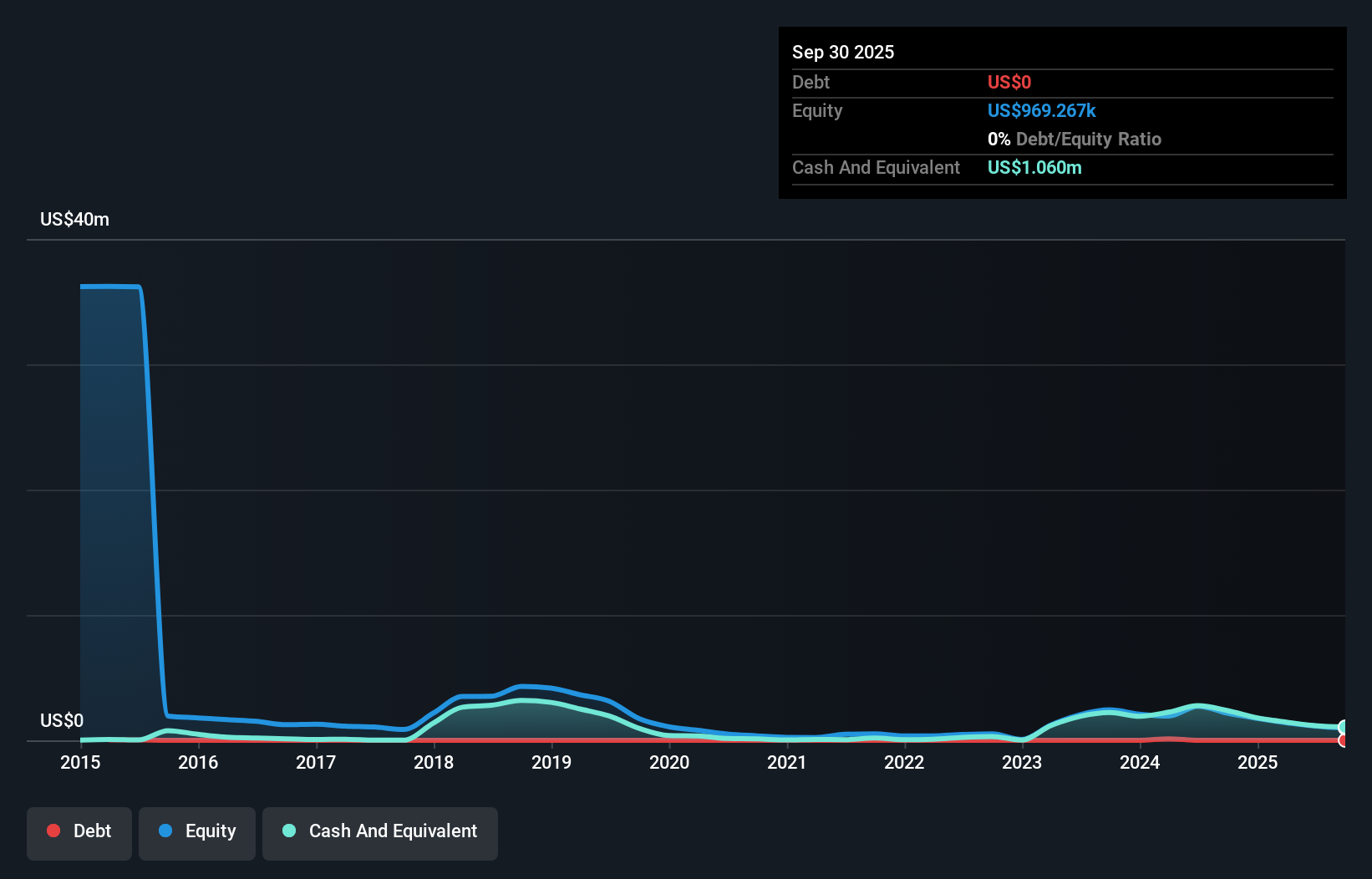1372x879 pixels.
Task: Click the blue Equity legend dot
Action: click(165, 831)
